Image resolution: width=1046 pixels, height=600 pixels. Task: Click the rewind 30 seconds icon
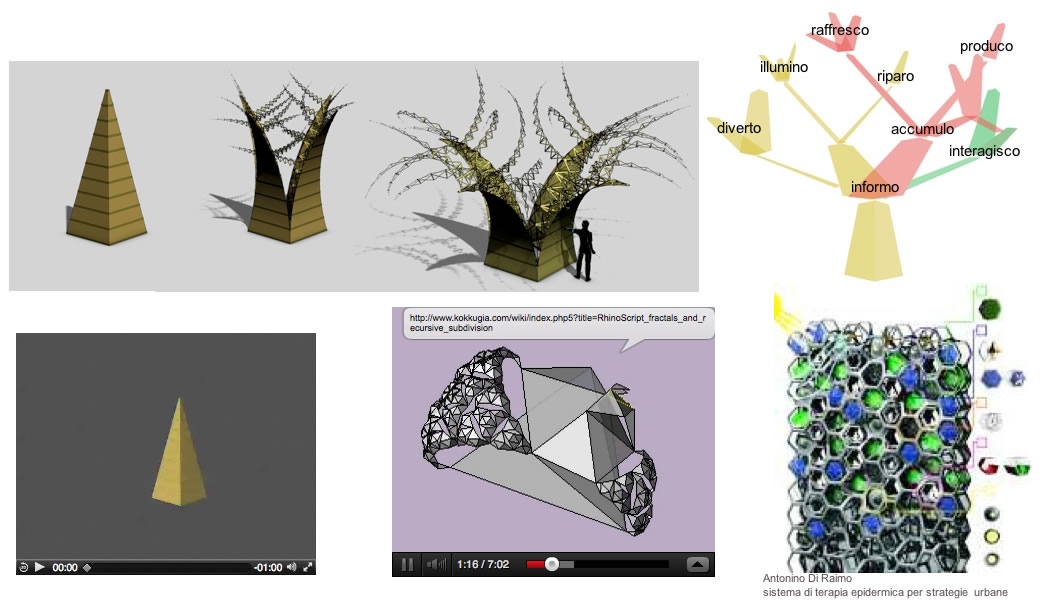tap(23, 567)
